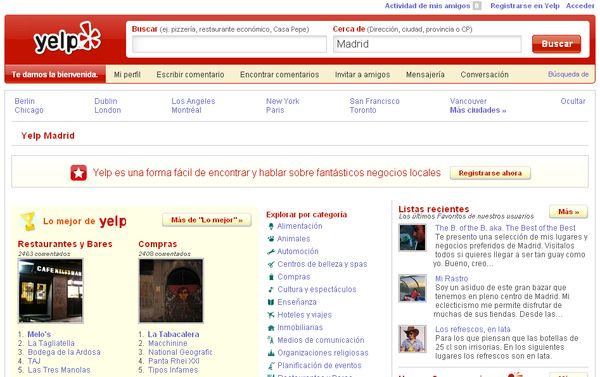Image resolution: width=600 pixels, height=377 pixels.
Task: Open Tipos Infames link
Action: pyautogui.click(x=173, y=370)
